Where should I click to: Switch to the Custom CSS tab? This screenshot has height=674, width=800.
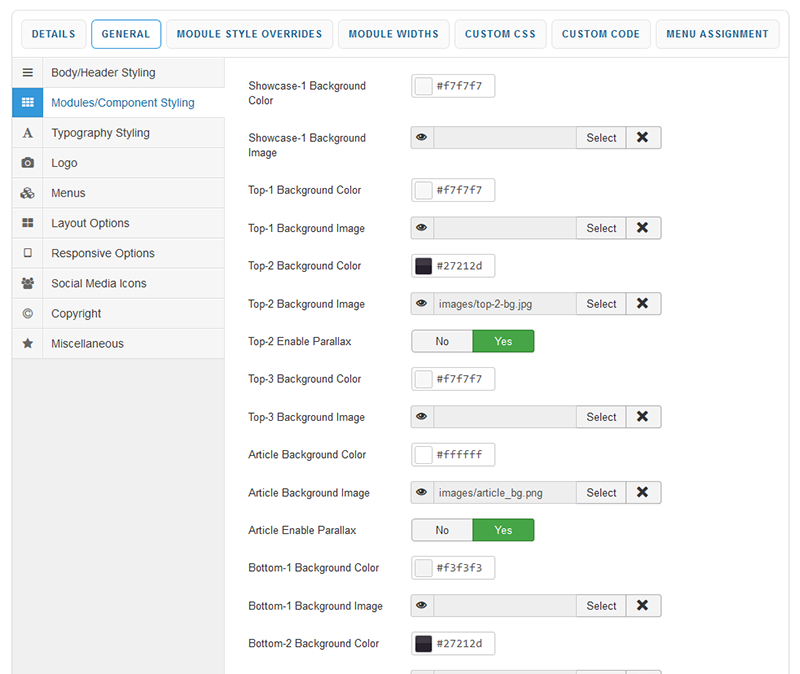click(x=500, y=34)
